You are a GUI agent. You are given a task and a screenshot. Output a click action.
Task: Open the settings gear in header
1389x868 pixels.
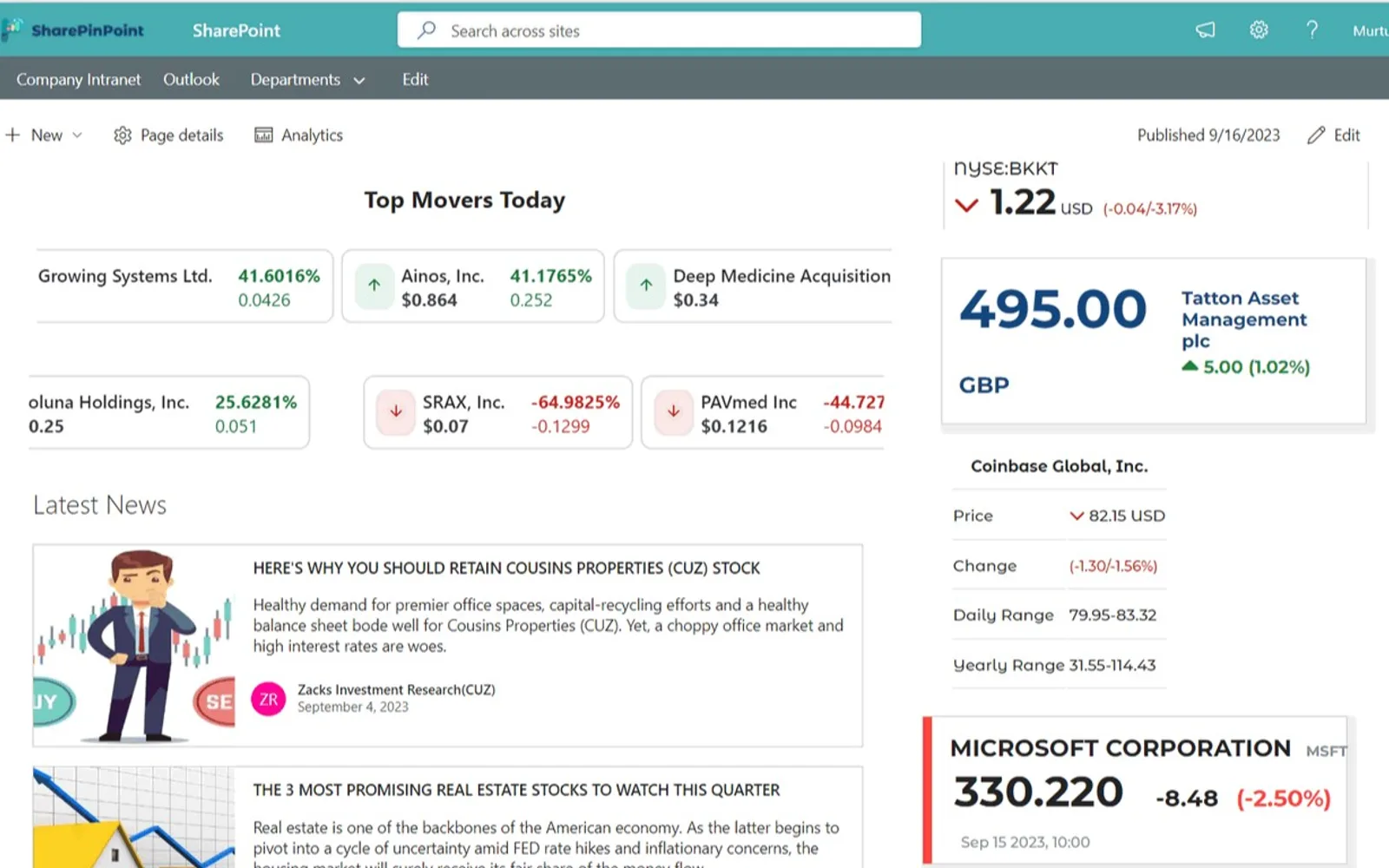1259,30
